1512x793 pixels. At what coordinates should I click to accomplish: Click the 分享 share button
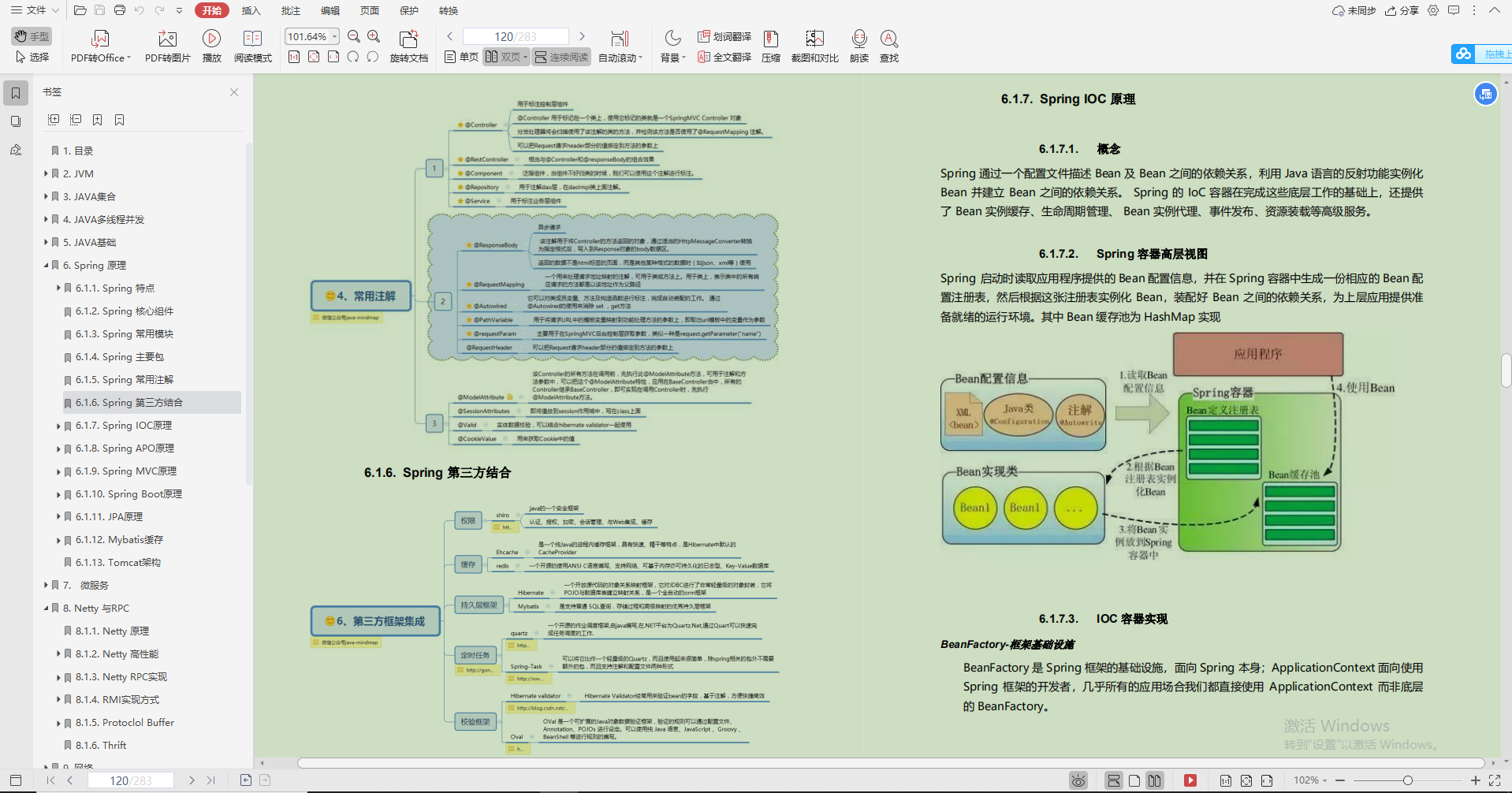point(1402,10)
